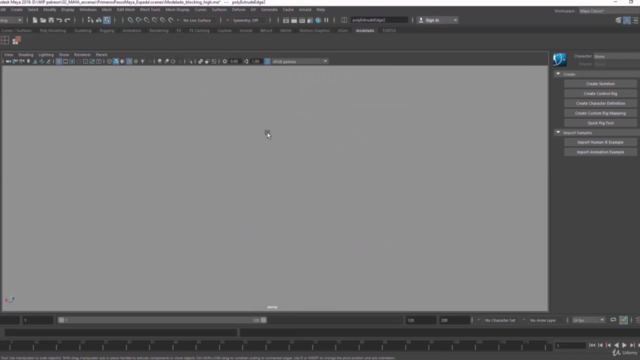Click the Save Scene icon

click(51, 20)
